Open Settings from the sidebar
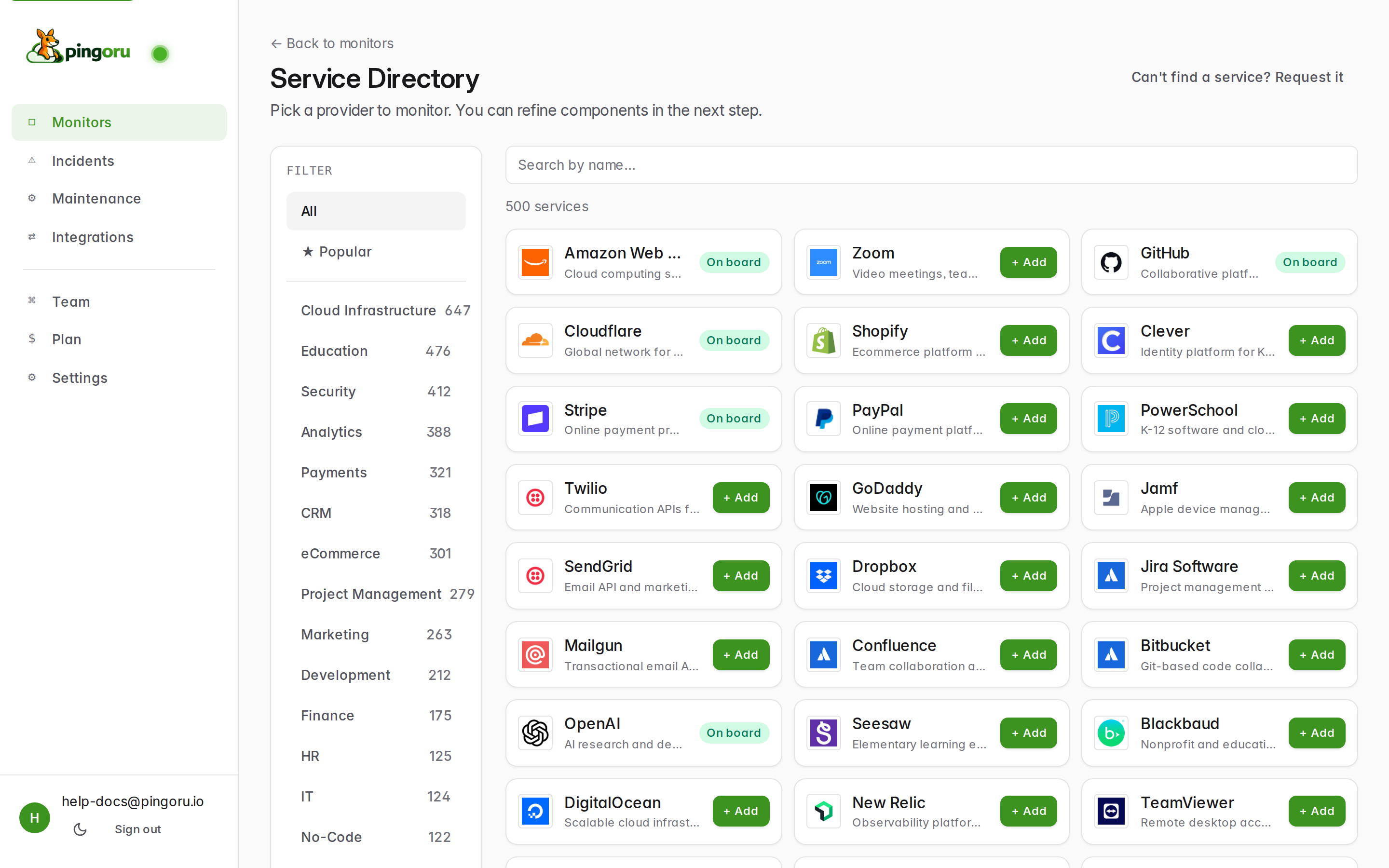This screenshot has height=868, width=1389. (80, 378)
